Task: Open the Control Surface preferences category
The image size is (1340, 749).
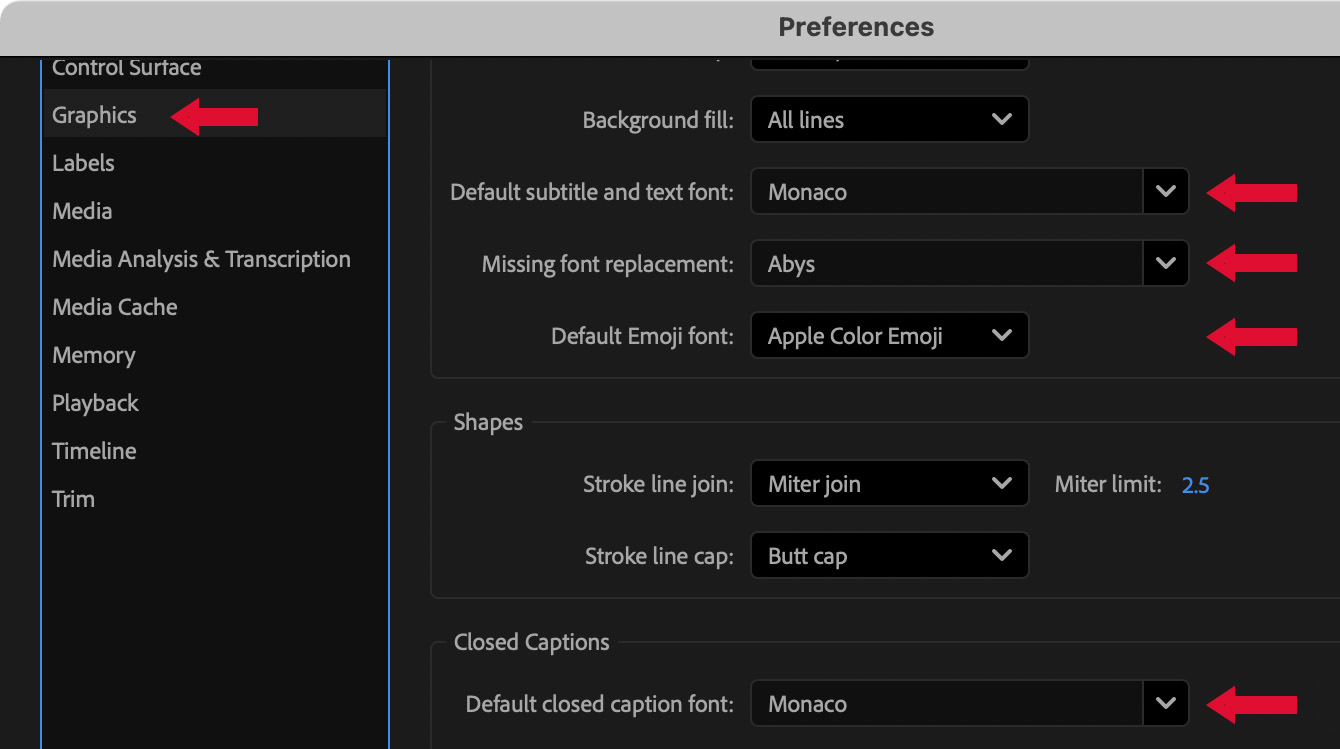Action: [126, 68]
